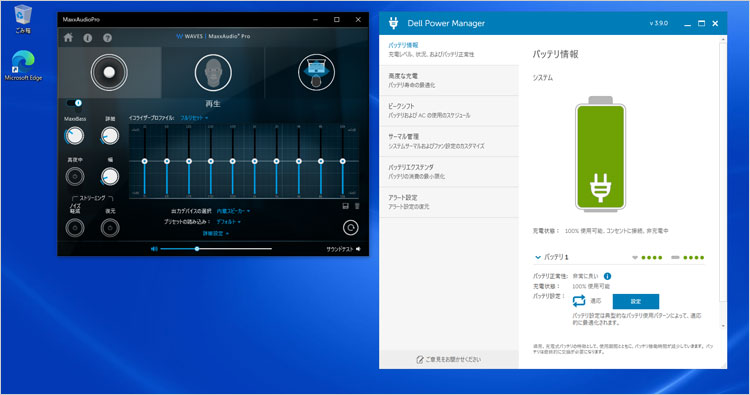Click the blue info icon beside 非常に良い

point(607,276)
